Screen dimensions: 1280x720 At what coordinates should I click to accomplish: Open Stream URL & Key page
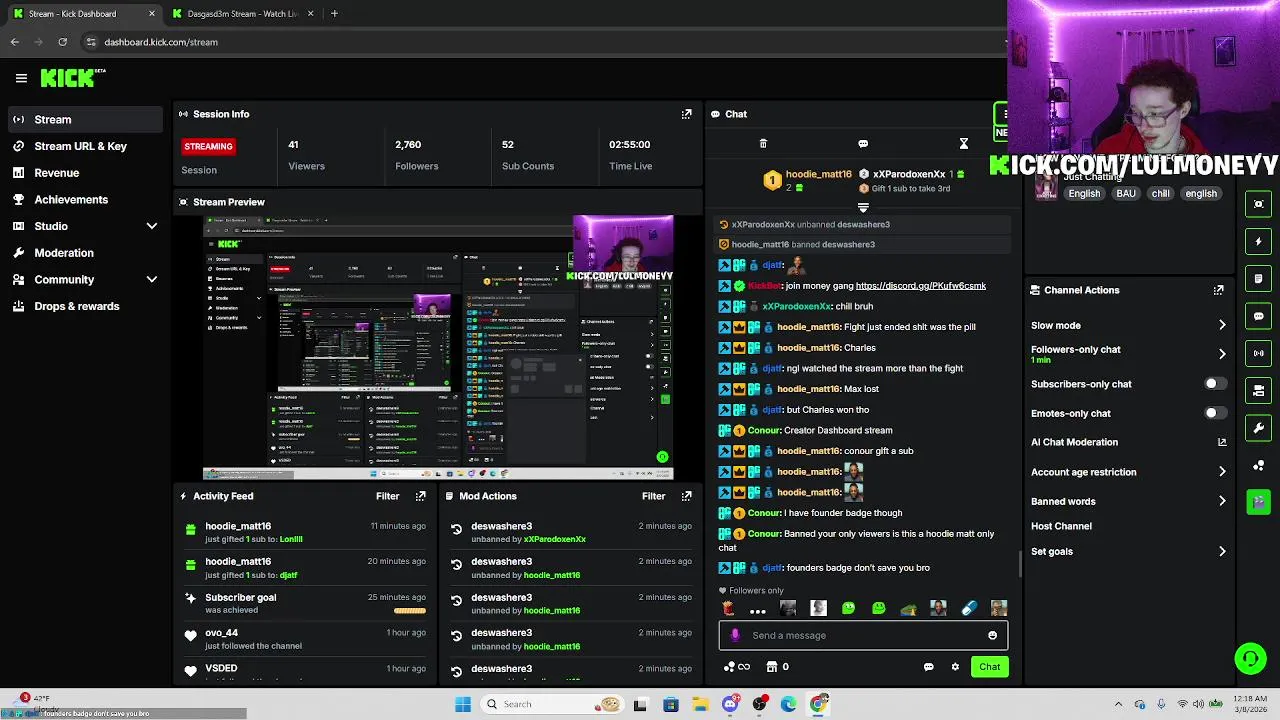85,146
